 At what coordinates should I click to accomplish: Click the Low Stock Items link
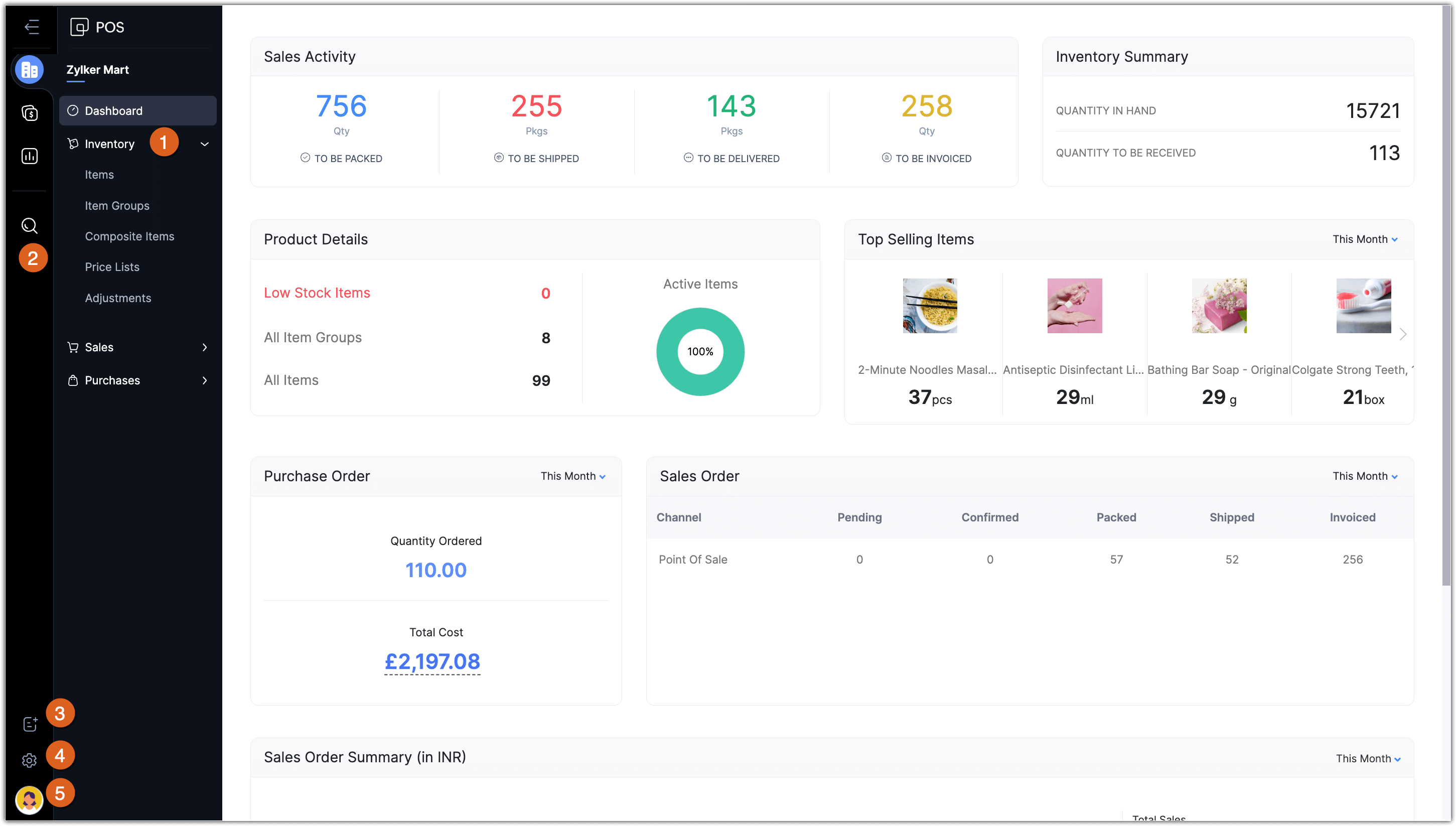(x=317, y=293)
